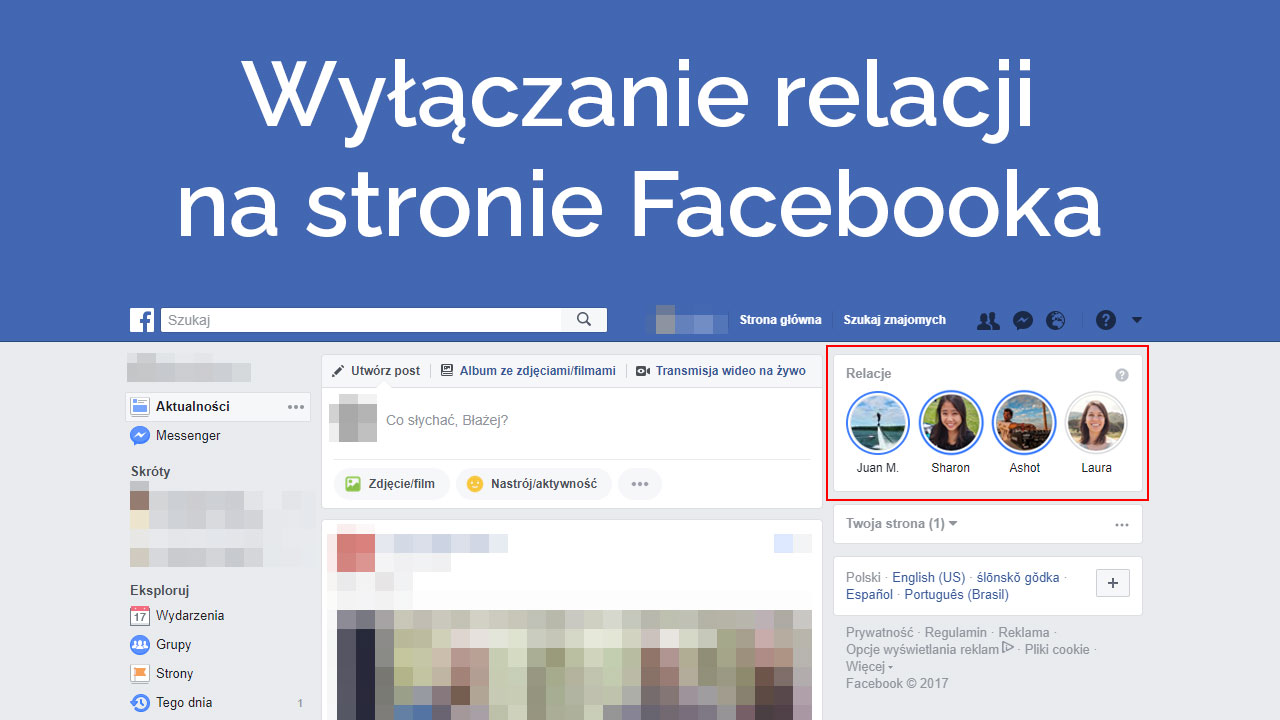
Task: Open Prywatność footer link
Action: (880, 633)
